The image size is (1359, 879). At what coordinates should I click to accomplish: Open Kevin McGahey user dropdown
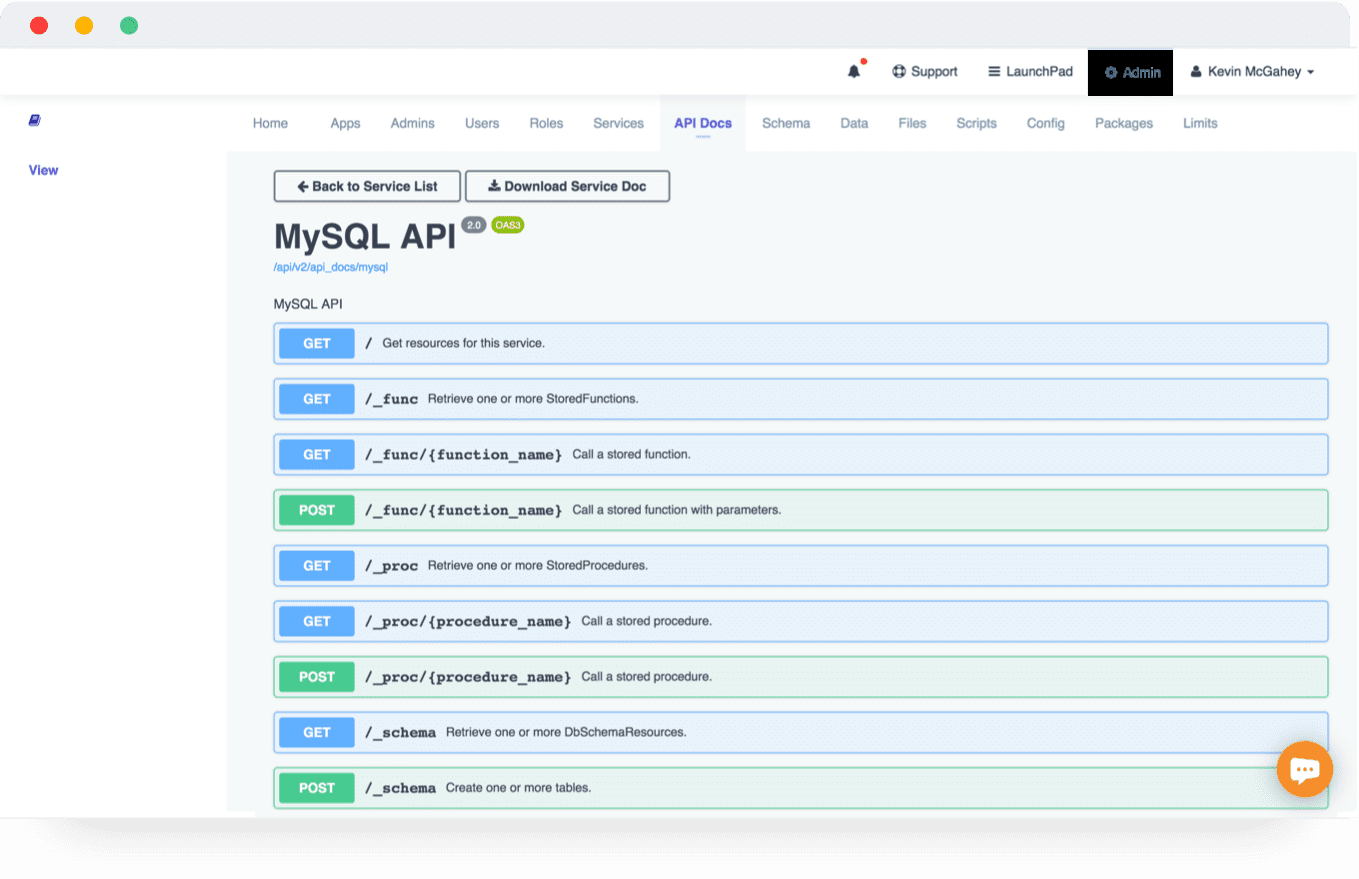(x=1251, y=72)
